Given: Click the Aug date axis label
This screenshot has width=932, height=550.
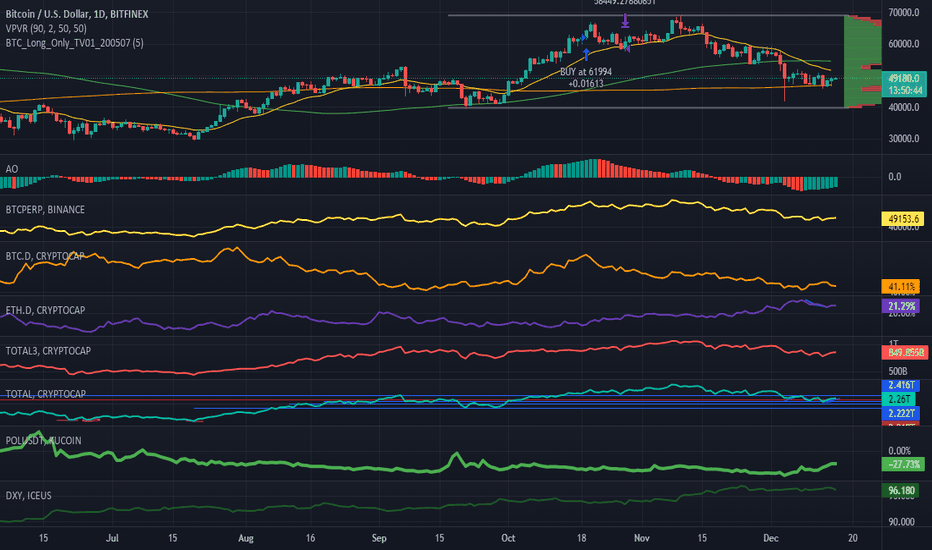Looking at the screenshot, I should (x=245, y=538).
